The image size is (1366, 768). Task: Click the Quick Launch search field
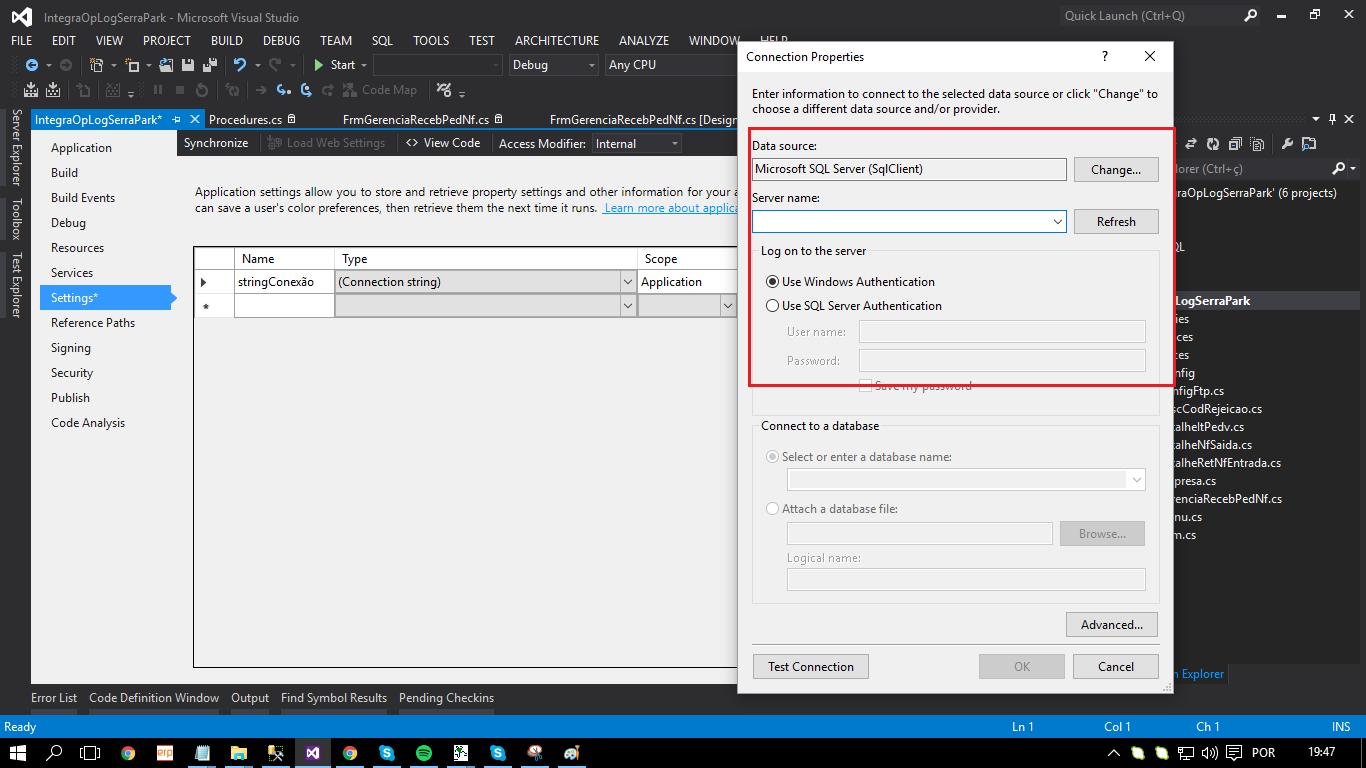click(1150, 16)
